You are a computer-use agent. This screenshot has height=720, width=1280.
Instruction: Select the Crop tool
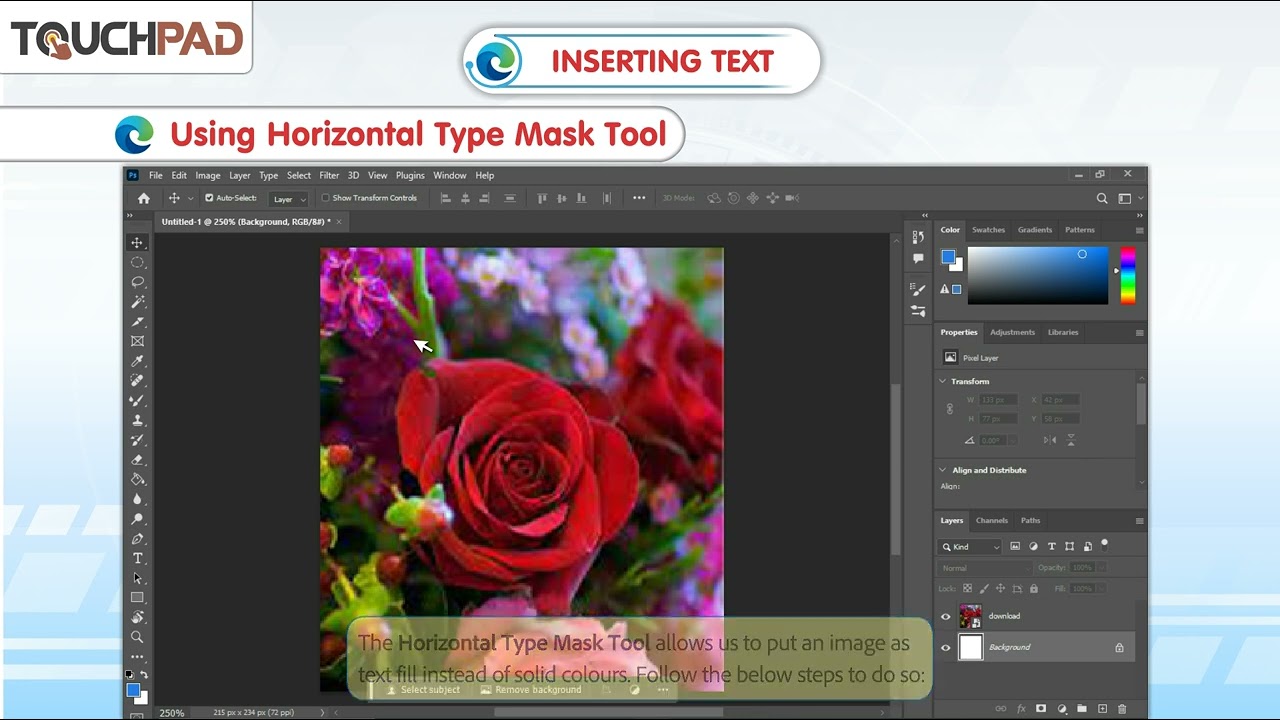click(x=138, y=322)
